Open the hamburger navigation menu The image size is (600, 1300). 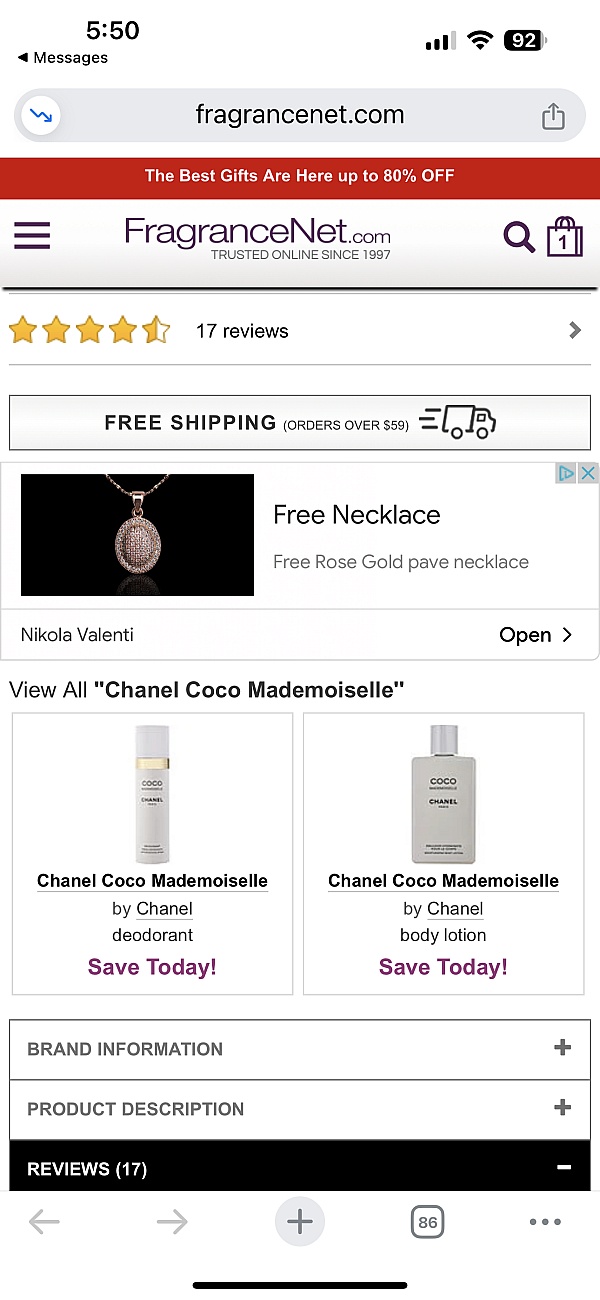pyautogui.click(x=32, y=236)
